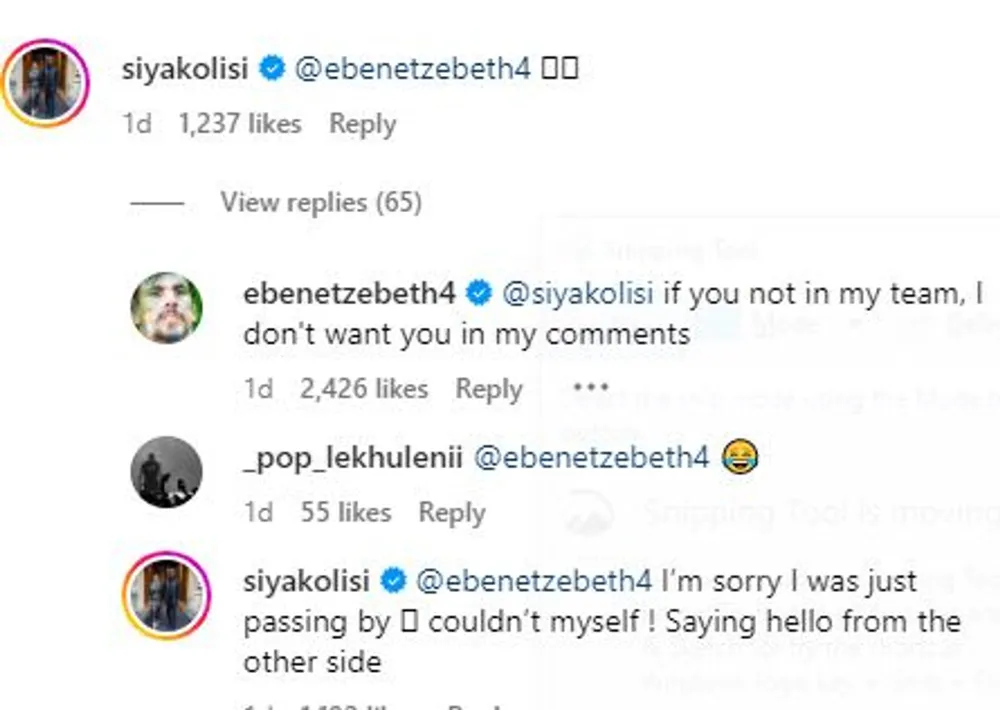Open 55 likes on _pop_lekhulenii comment
The height and width of the screenshot is (710, 1000).
[347, 512]
